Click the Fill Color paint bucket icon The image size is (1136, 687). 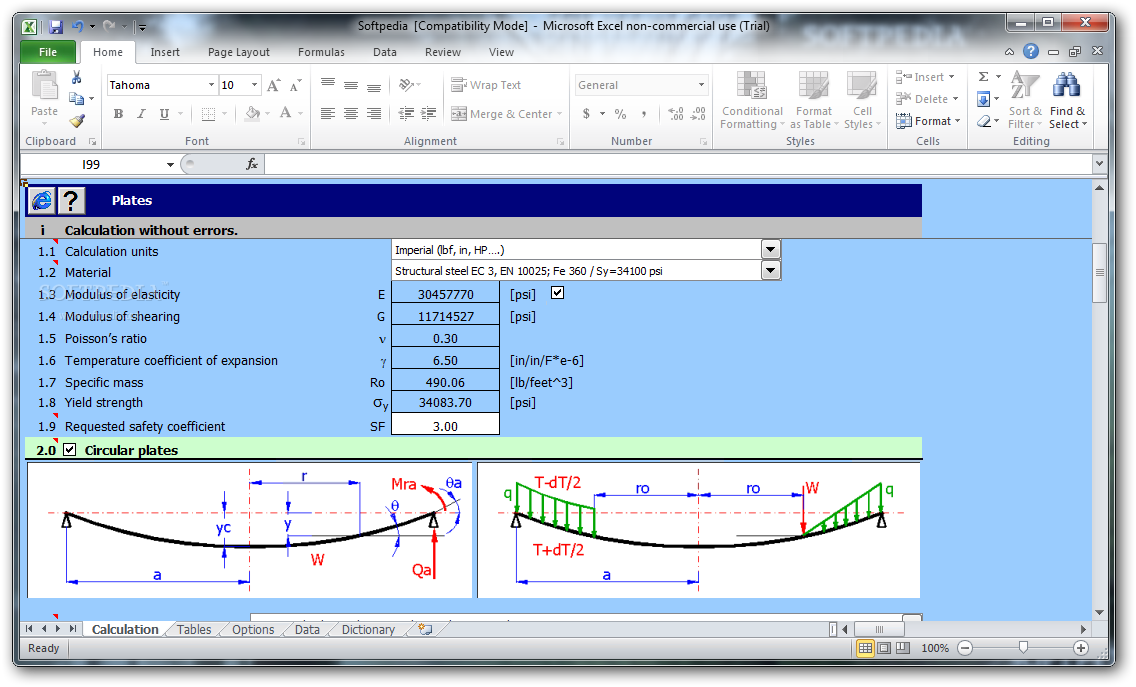tap(252, 114)
